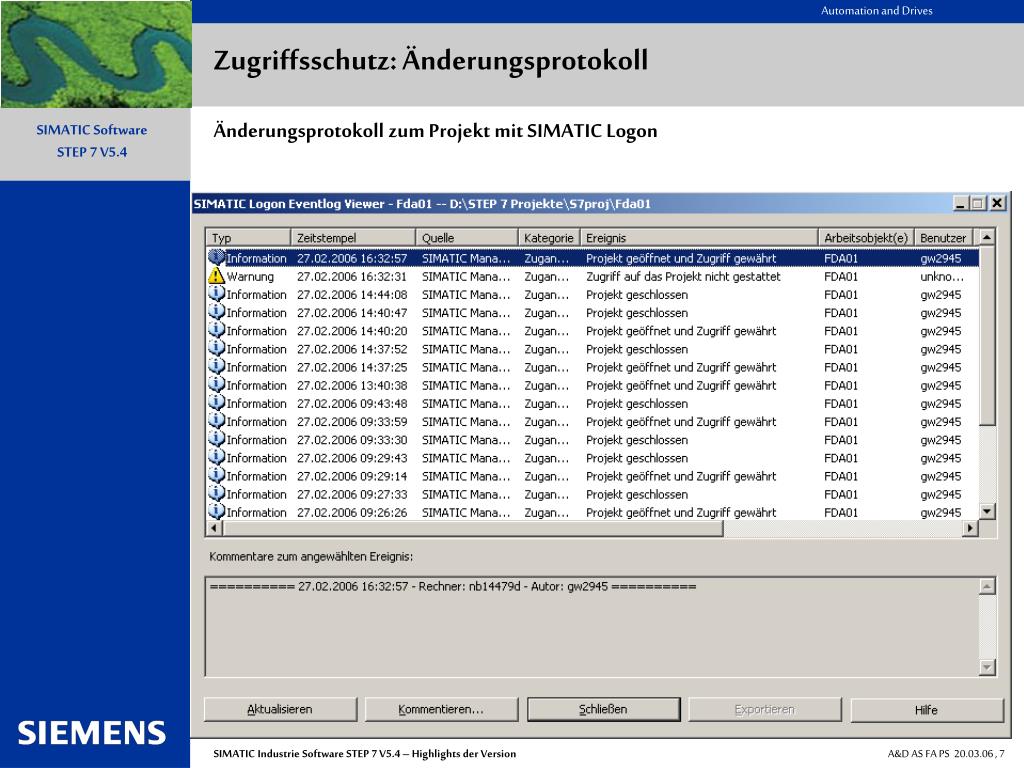The width and height of the screenshot is (1024, 768).
Task: Select the timestamp '27.02.2006 14:37:52'
Action: [x=352, y=349]
